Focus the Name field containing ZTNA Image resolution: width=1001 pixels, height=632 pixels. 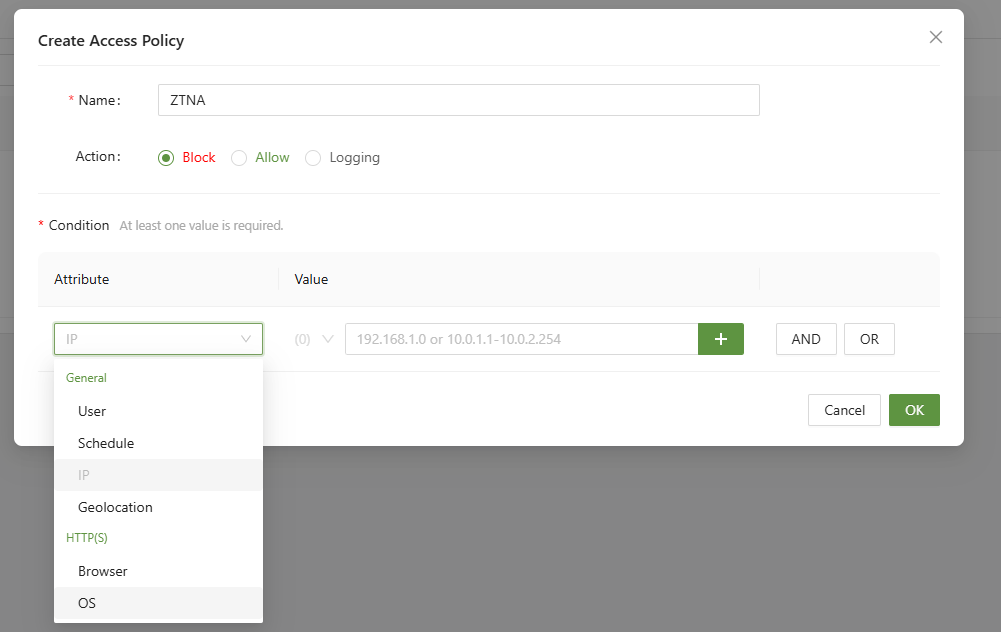458,100
